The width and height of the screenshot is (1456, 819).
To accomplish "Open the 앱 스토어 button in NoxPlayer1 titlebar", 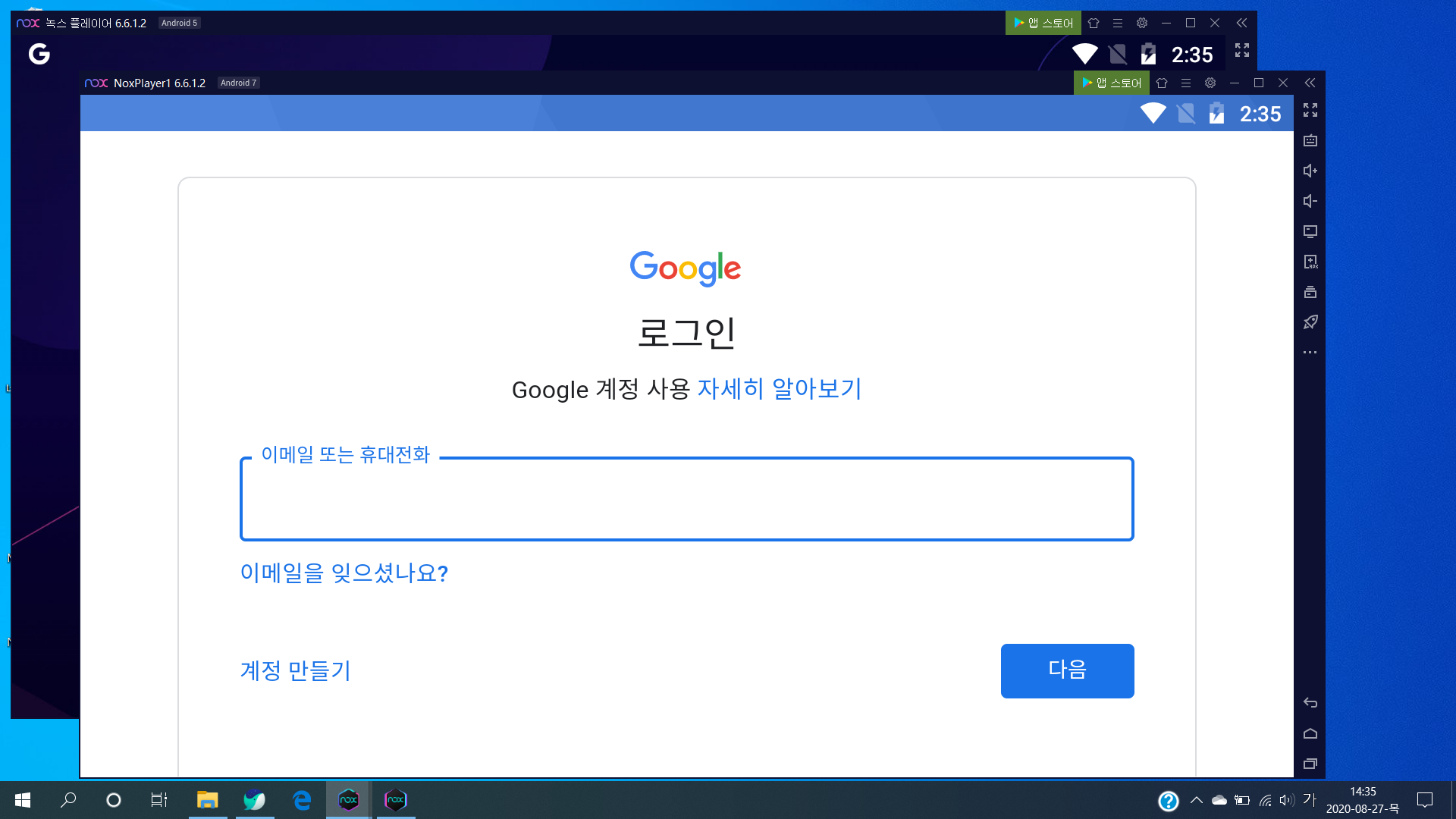I will point(1111,83).
